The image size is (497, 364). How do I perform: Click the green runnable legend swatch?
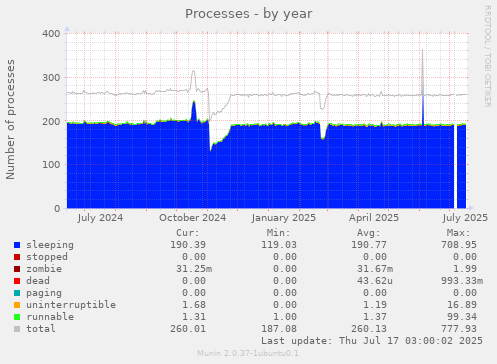(17, 317)
